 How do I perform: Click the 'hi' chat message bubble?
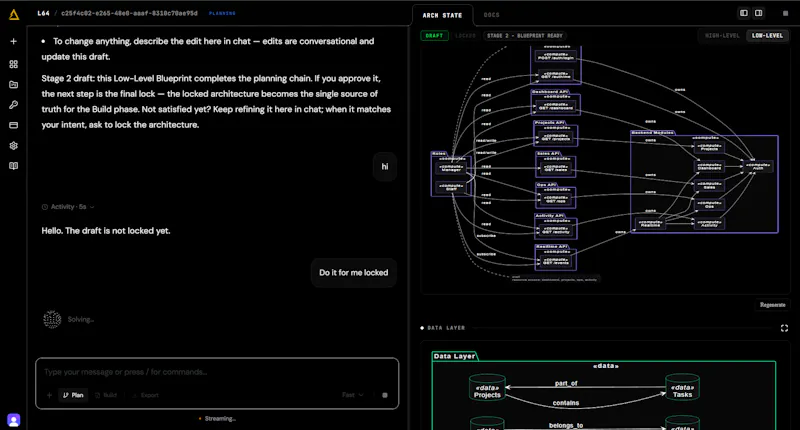pyautogui.click(x=385, y=167)
